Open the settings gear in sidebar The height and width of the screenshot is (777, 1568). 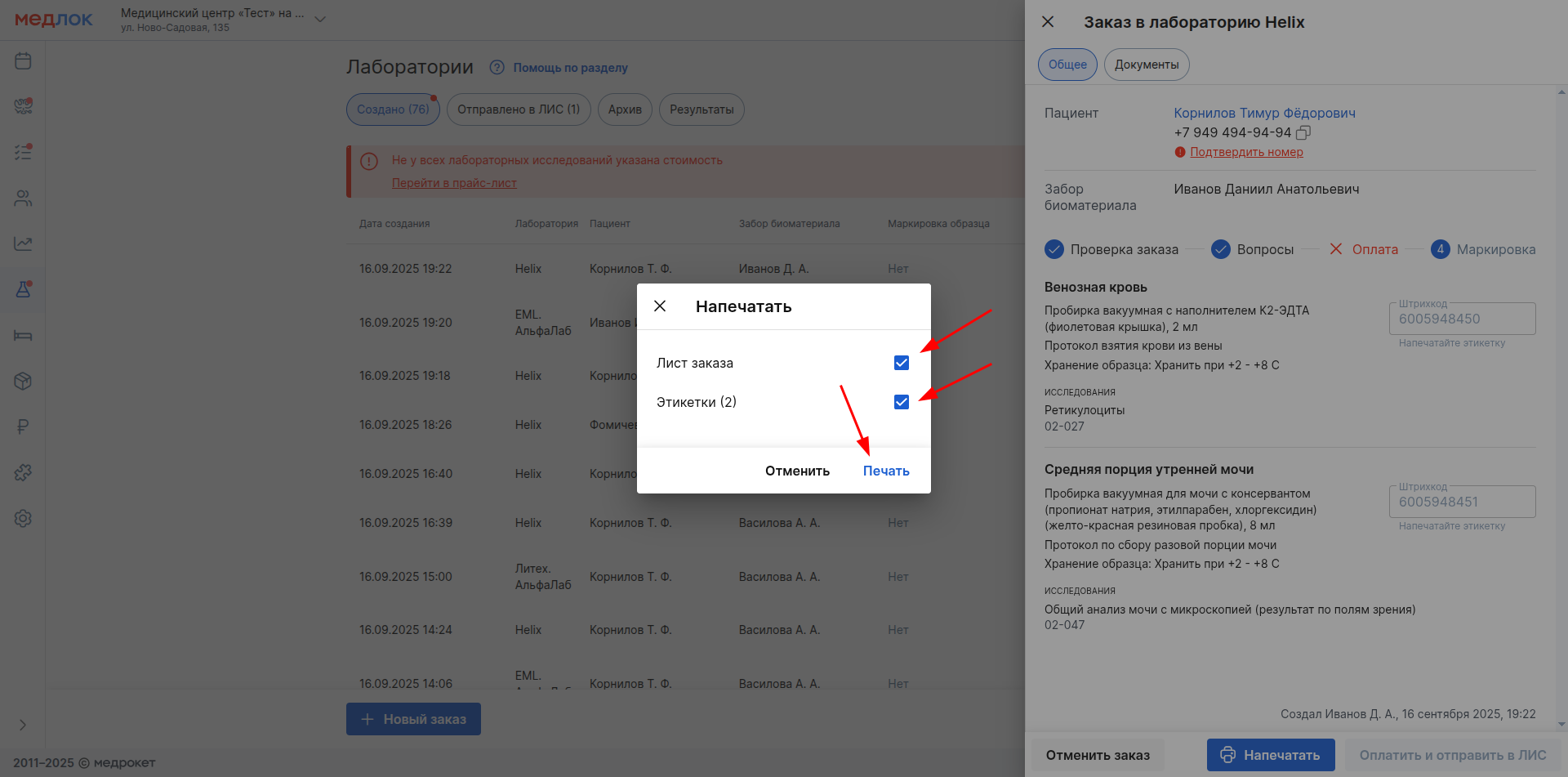(x=23, y=518)
